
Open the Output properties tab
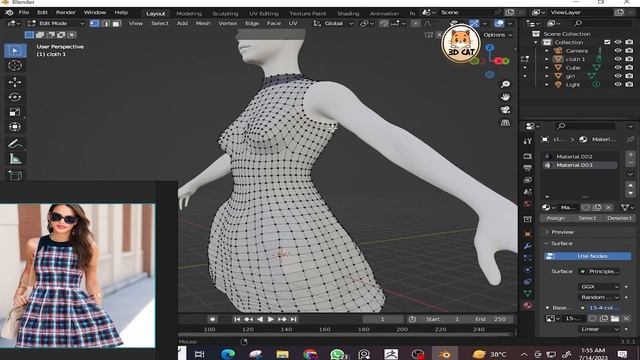[527, 168]
